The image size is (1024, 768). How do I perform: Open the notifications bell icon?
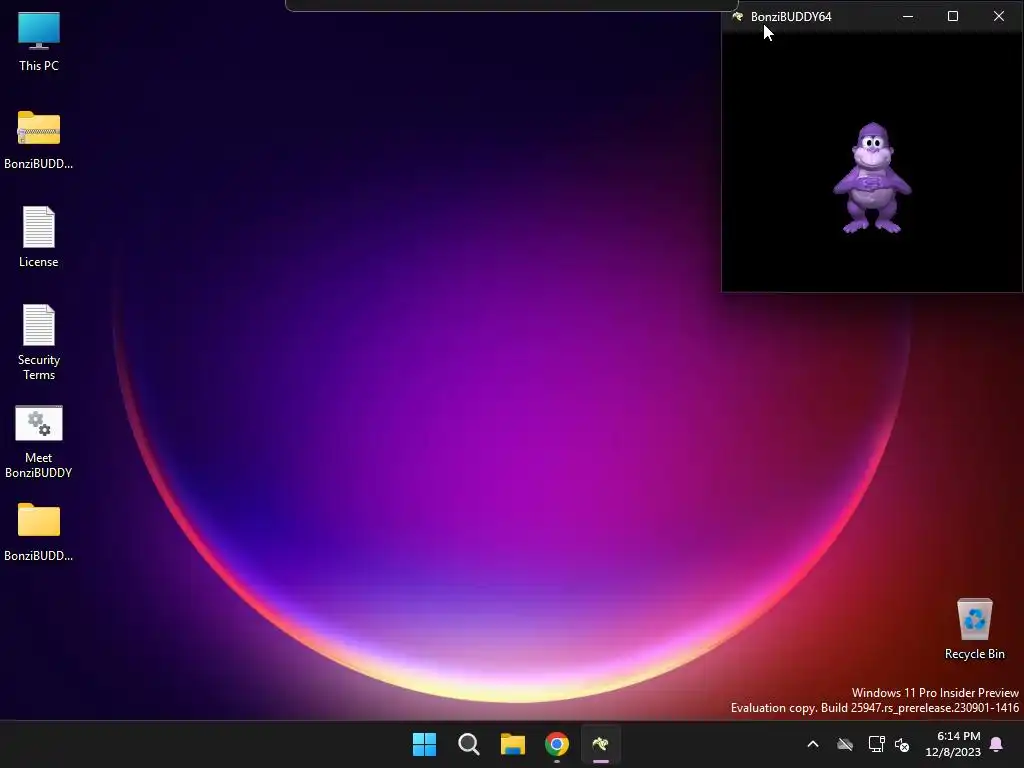(x=997, y=744)
